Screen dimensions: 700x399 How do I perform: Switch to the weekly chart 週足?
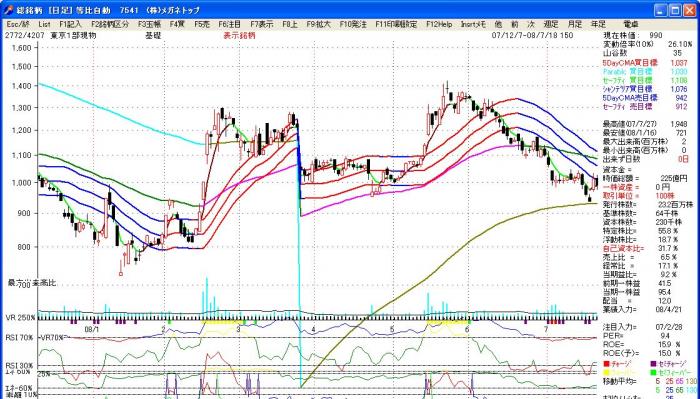click(x=551, y=25)
